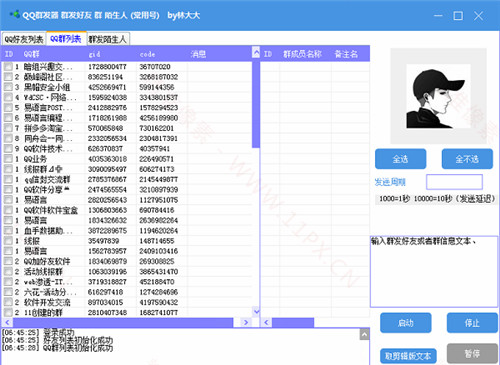The height and width of the screenshot is (365, 500).
Task: Focus the 发送周期 input field
Action: pos(454,182)
